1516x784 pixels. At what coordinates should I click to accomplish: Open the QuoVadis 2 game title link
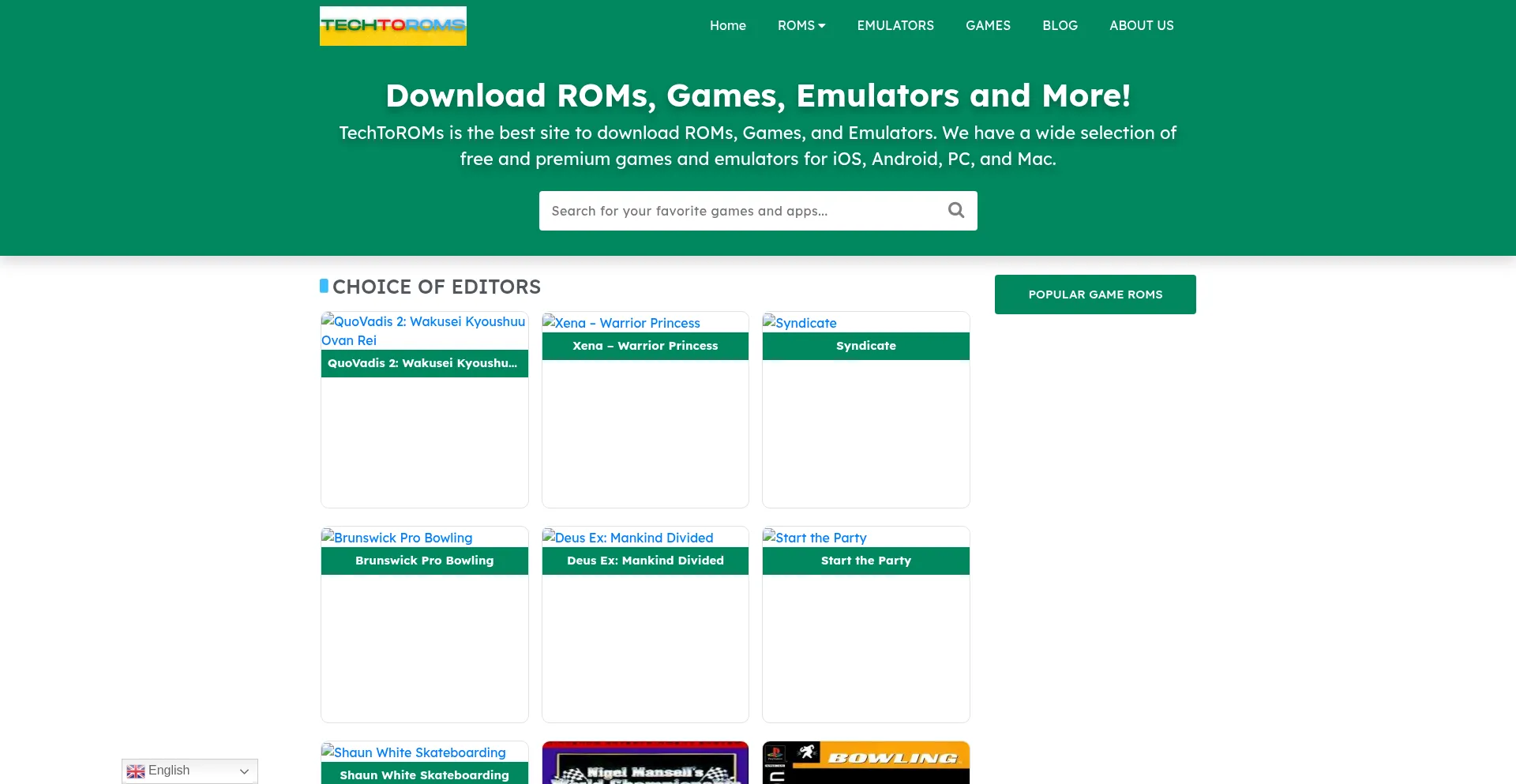(x=424, y=363)
